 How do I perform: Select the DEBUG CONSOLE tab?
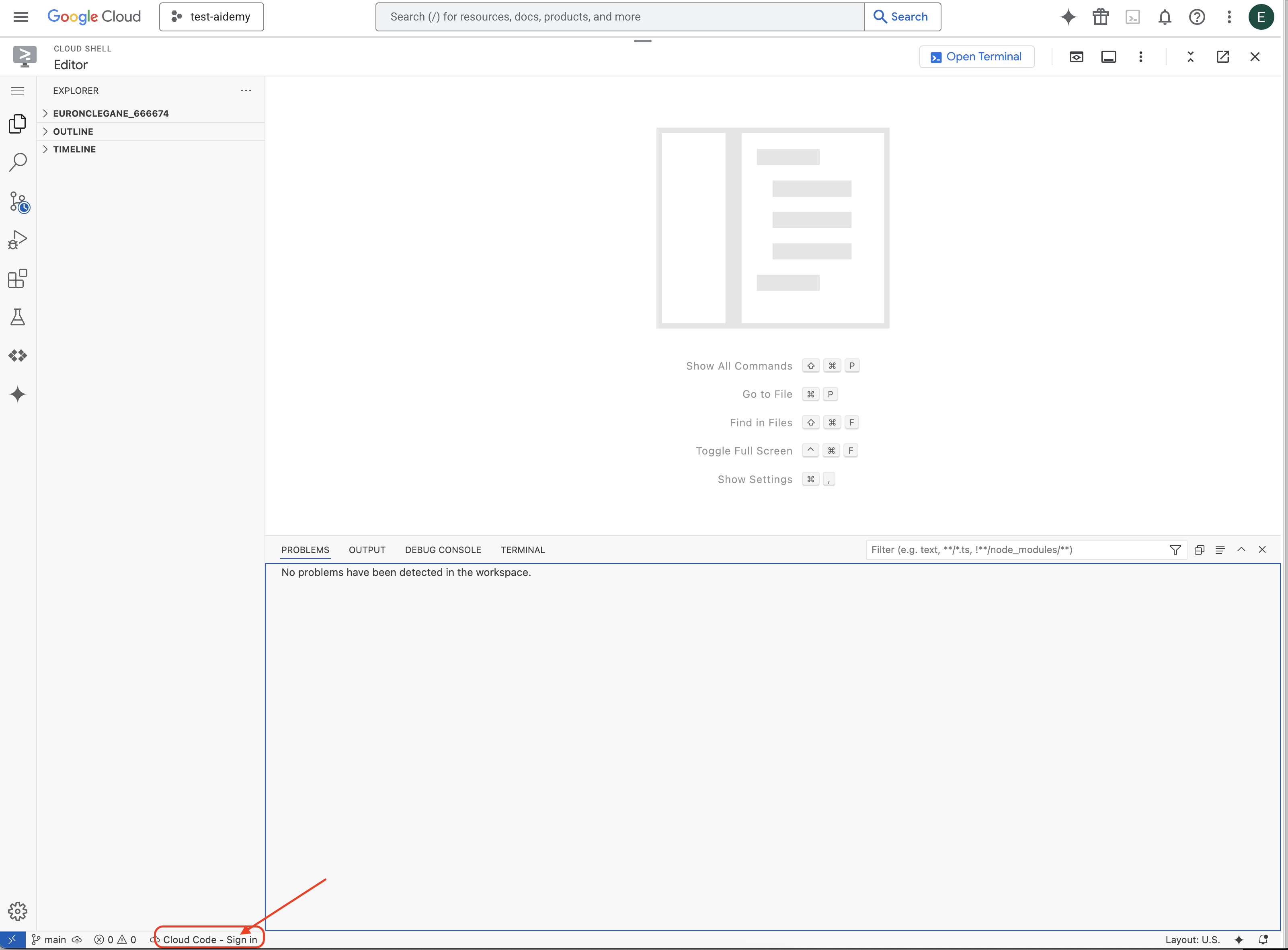443,549
